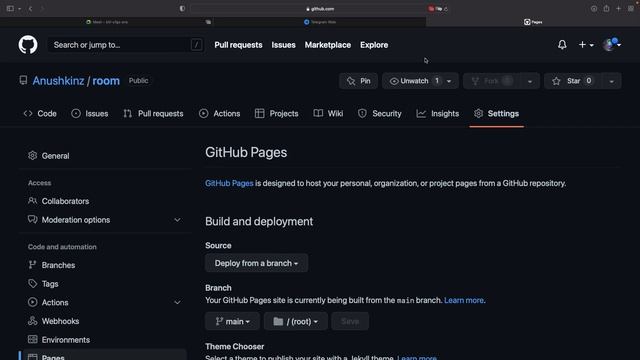Expand Moderation options chevron
The height and width of the screenshot is (360, 640).
[177, 220]
